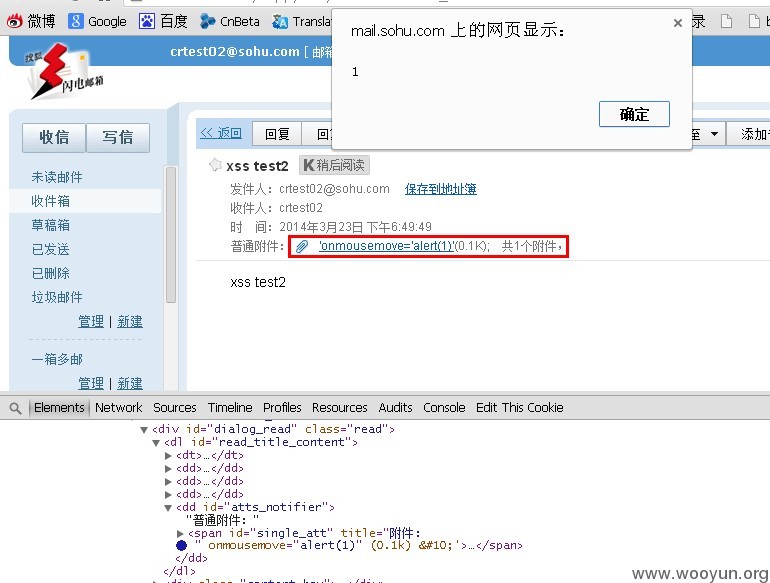This screenshot has width=770, height=583.
Task: Open 未读邮件 unread folder
Action: pos(57,177)
